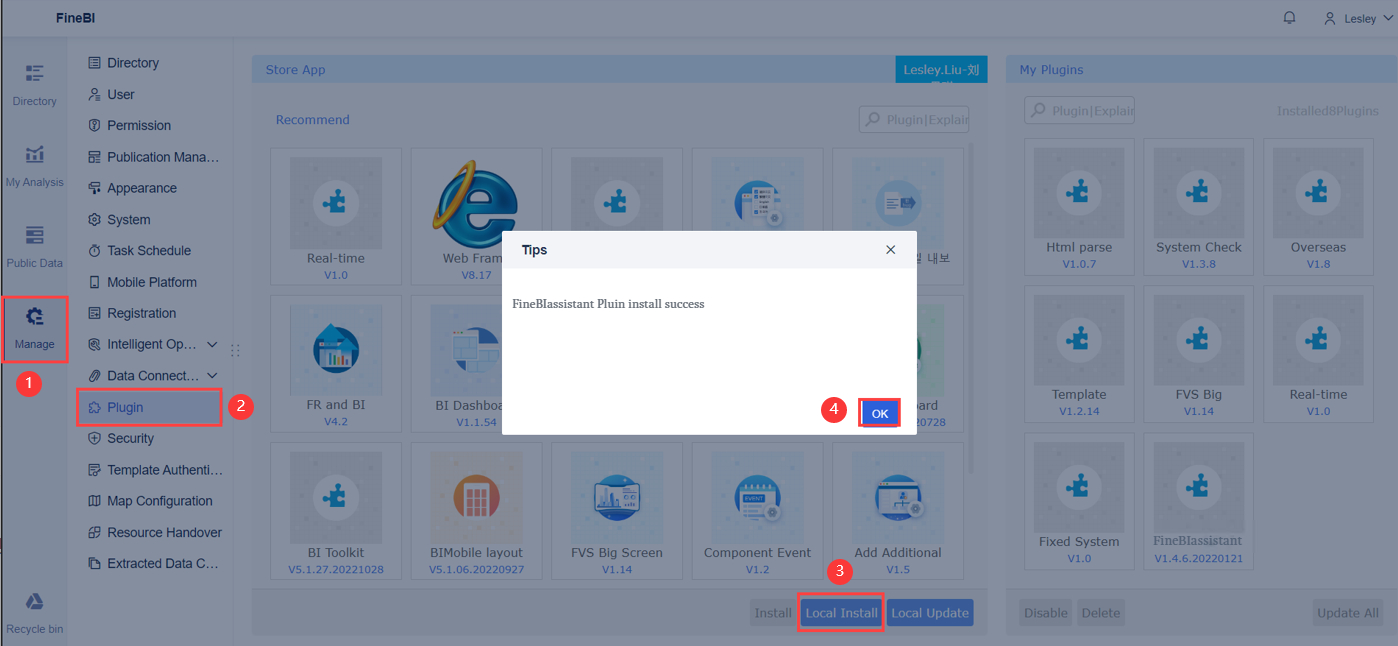Click the Html parse plugin icon
Viewport: 1398px width, 646px height.
tap(1079, 193)
